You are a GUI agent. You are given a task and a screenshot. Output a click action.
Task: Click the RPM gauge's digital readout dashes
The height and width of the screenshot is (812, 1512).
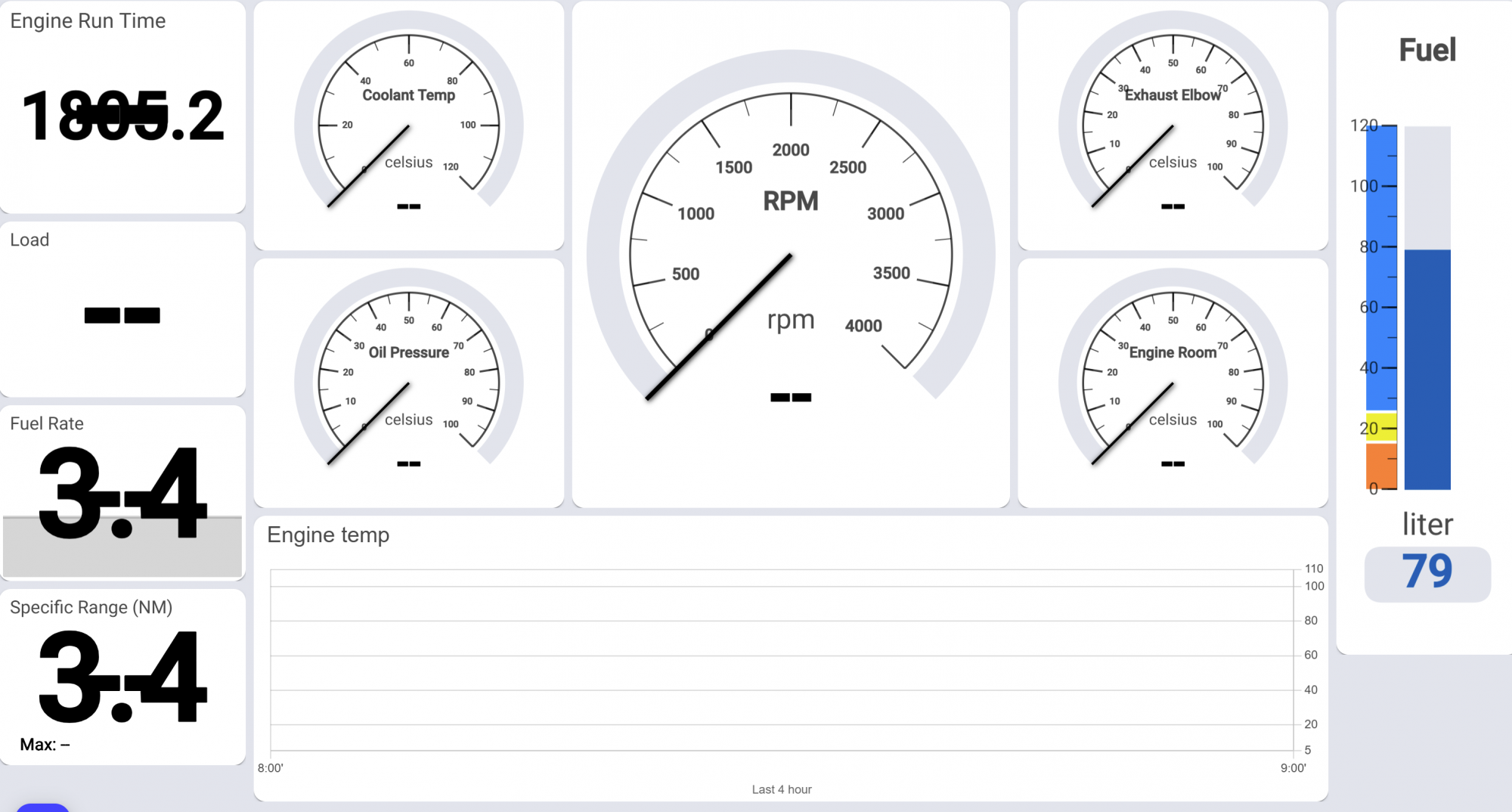(791, 398)
